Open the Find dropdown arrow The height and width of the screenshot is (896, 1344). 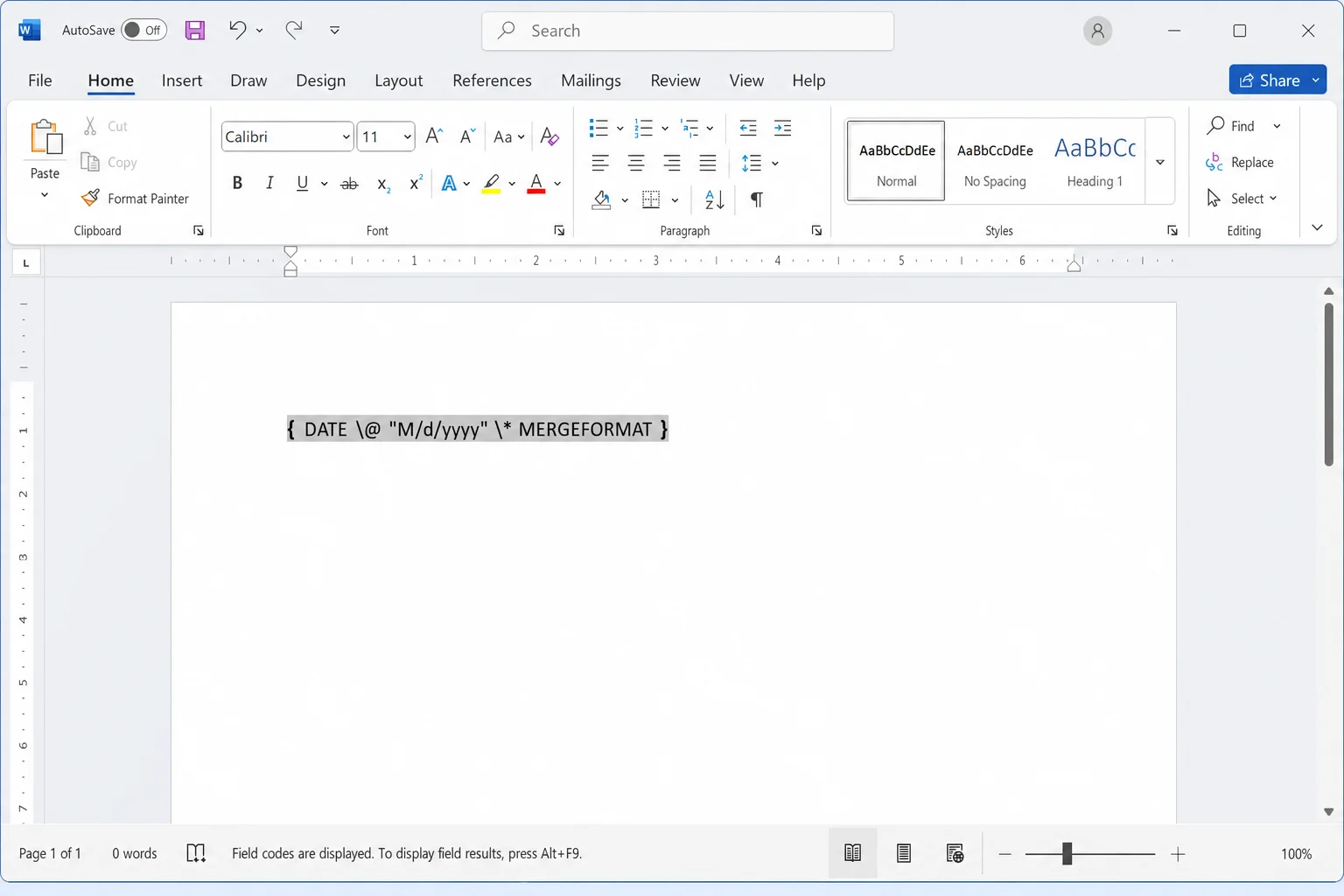coord(1277,126)
